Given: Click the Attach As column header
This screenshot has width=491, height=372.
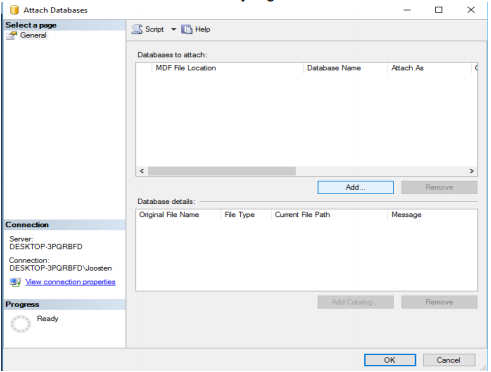Looking at the screenshot, I should (429, 68).
